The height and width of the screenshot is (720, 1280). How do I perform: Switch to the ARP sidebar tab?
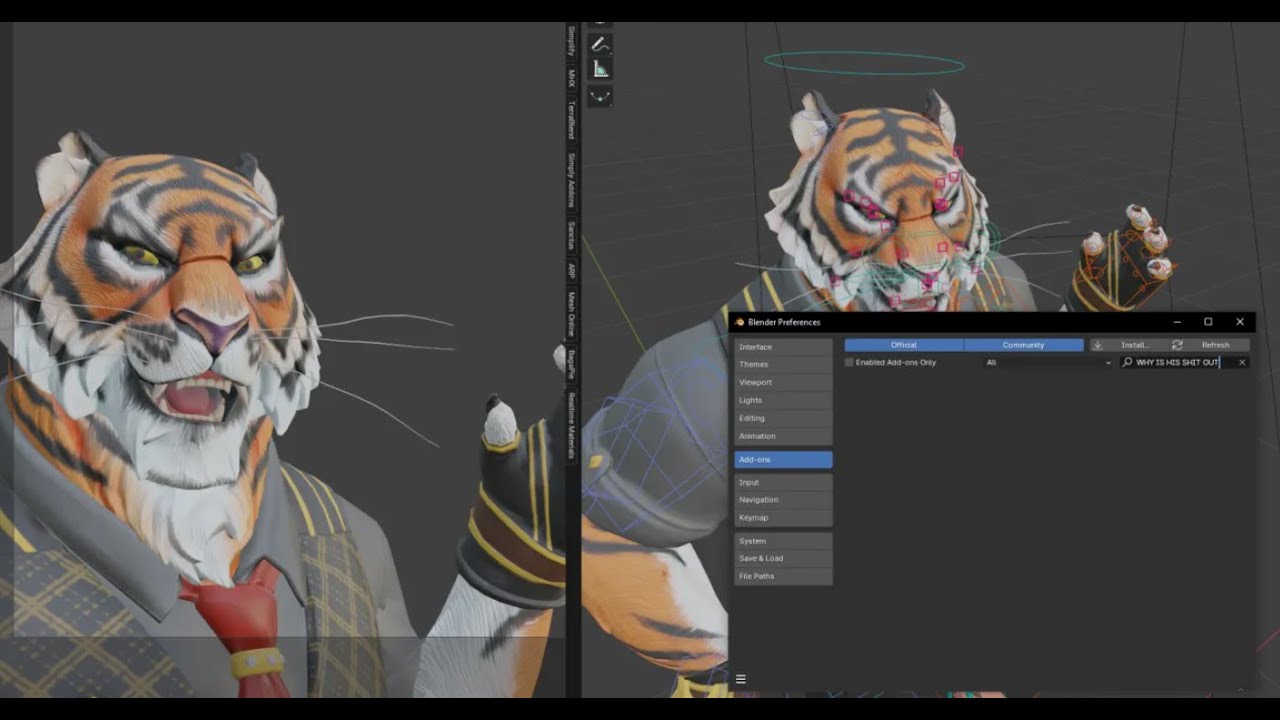tap(572, 270)
